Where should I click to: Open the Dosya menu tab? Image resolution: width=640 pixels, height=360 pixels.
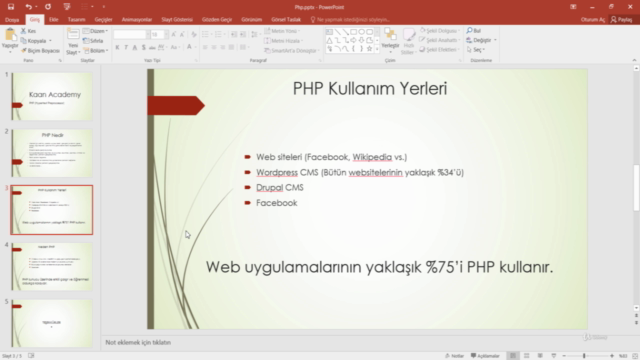click(12, 20)
